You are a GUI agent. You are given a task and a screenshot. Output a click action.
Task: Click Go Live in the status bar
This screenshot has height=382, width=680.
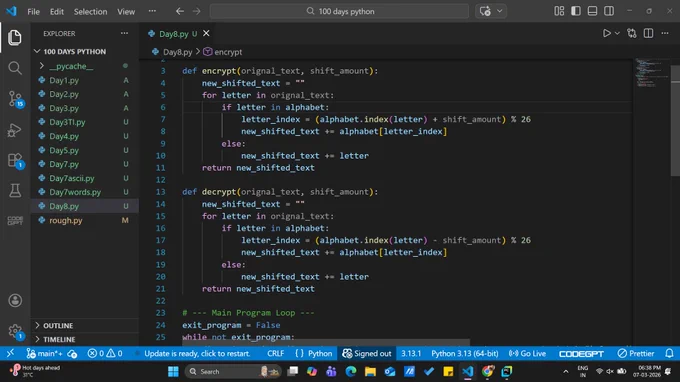point(527,353)
